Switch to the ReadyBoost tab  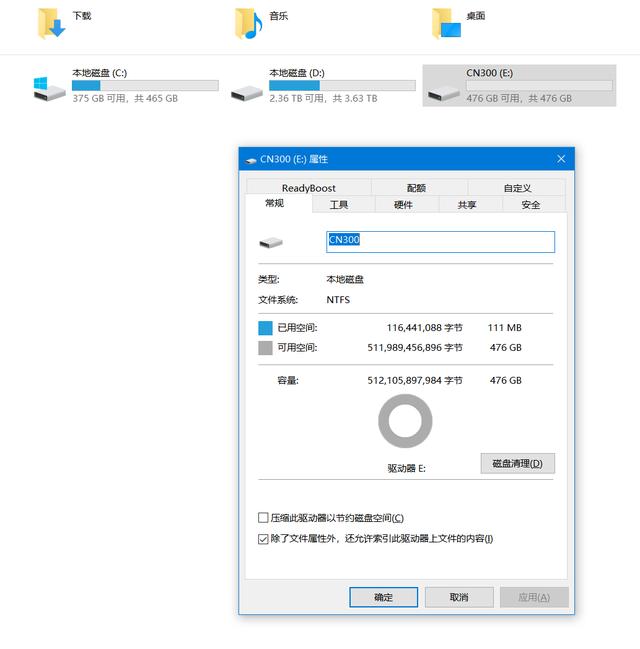coord(308,188)
